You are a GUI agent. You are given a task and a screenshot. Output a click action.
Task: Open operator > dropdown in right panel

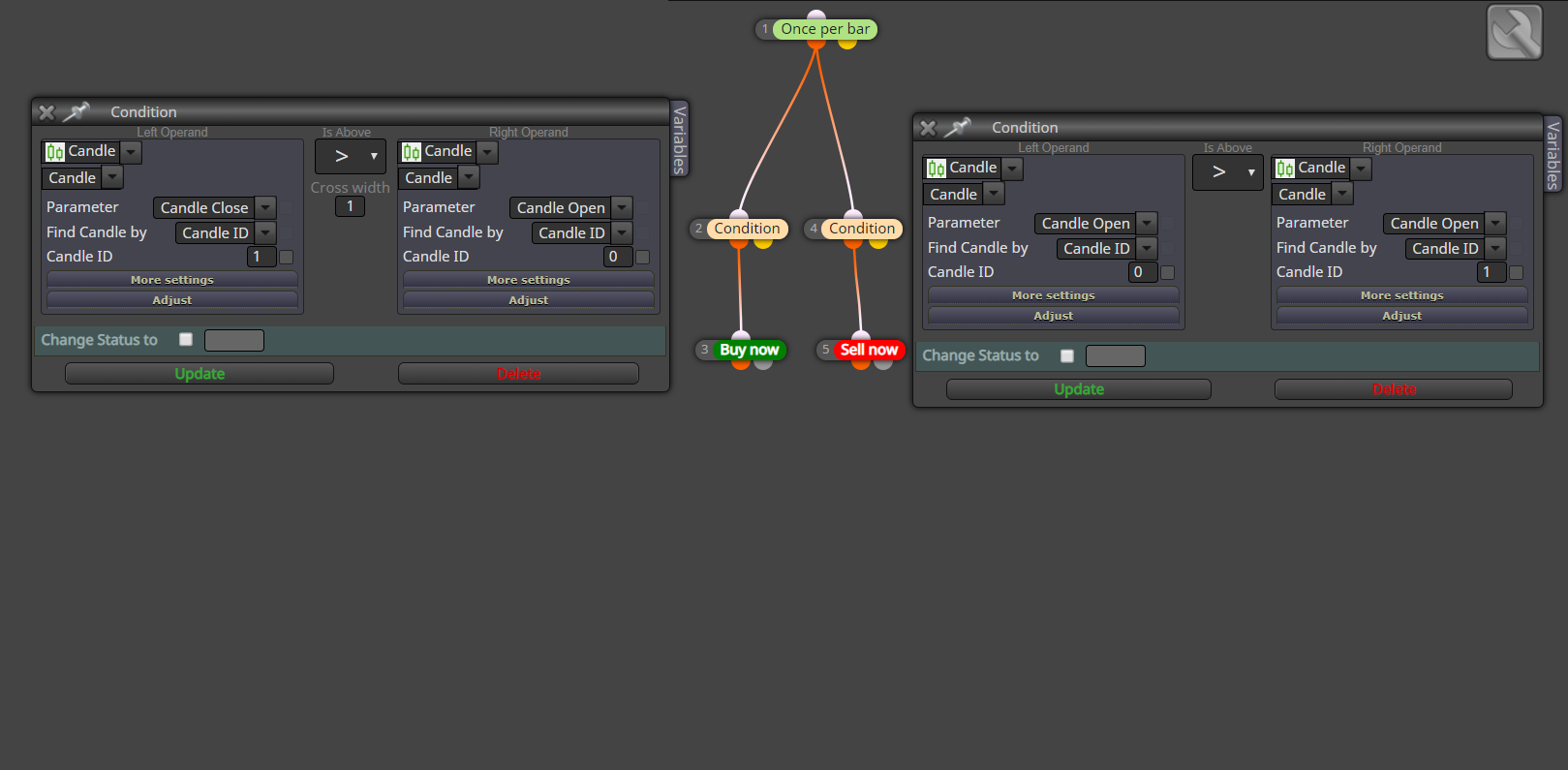click(1228, 172)
